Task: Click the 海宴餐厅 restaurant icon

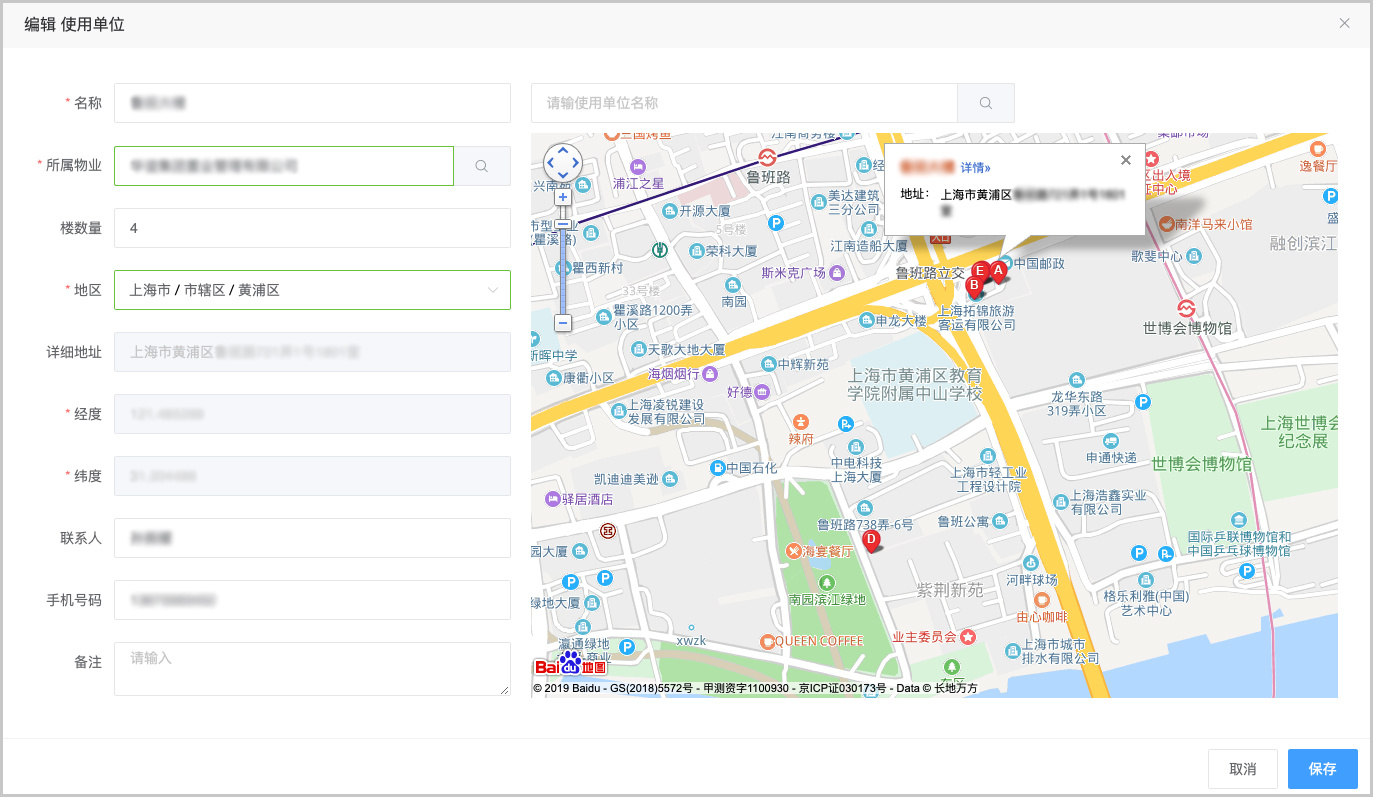Action: (794, 551)
